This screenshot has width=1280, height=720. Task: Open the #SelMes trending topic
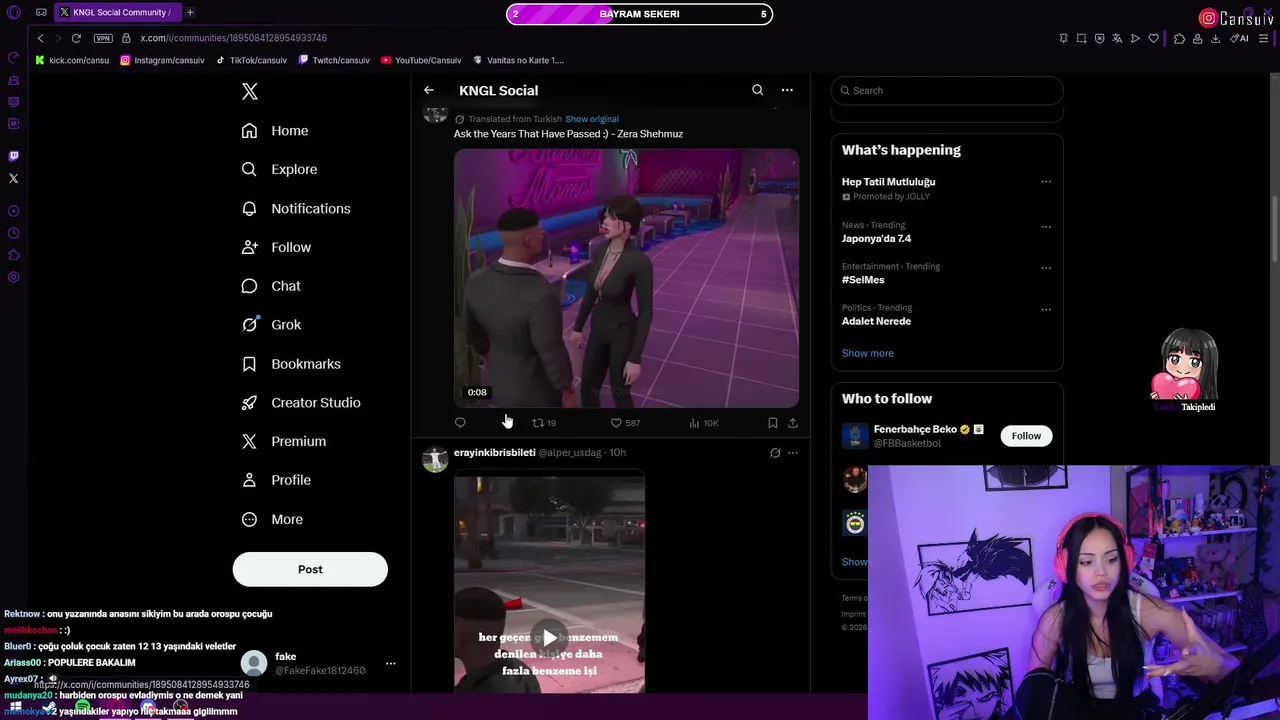pos(863,280)
